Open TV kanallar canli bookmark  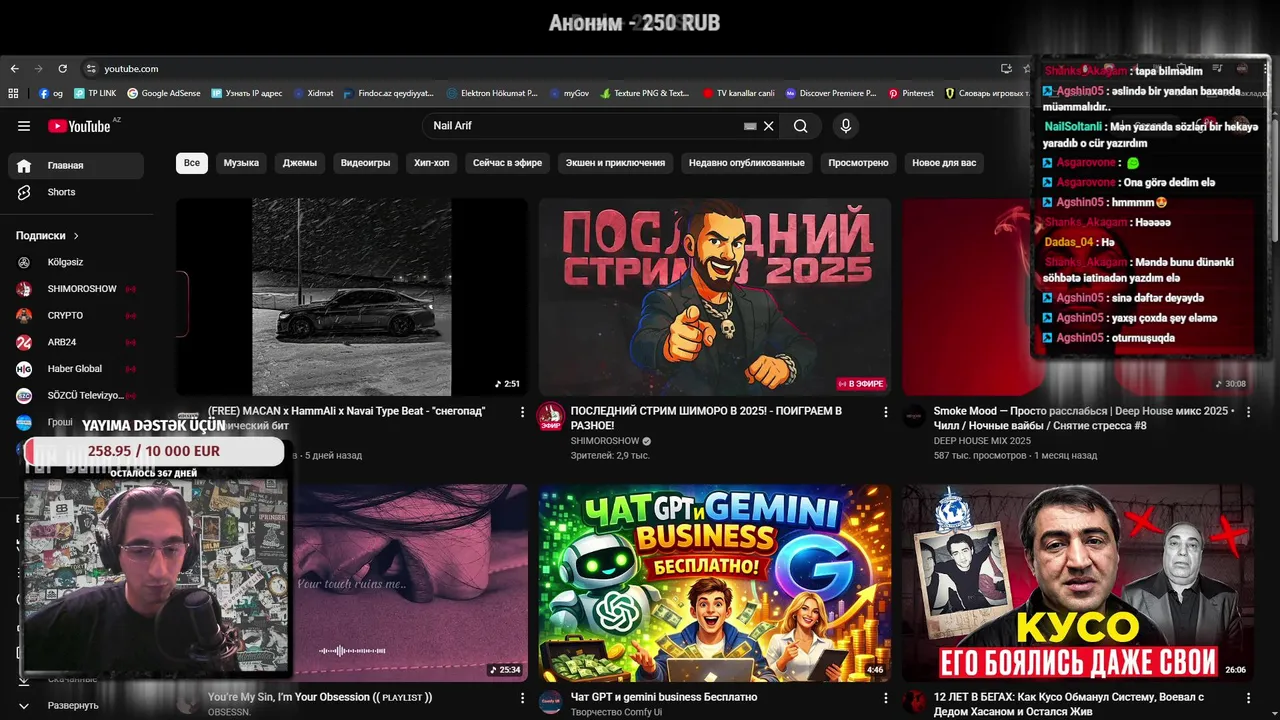pyautogui.click(x=739, y=93)
